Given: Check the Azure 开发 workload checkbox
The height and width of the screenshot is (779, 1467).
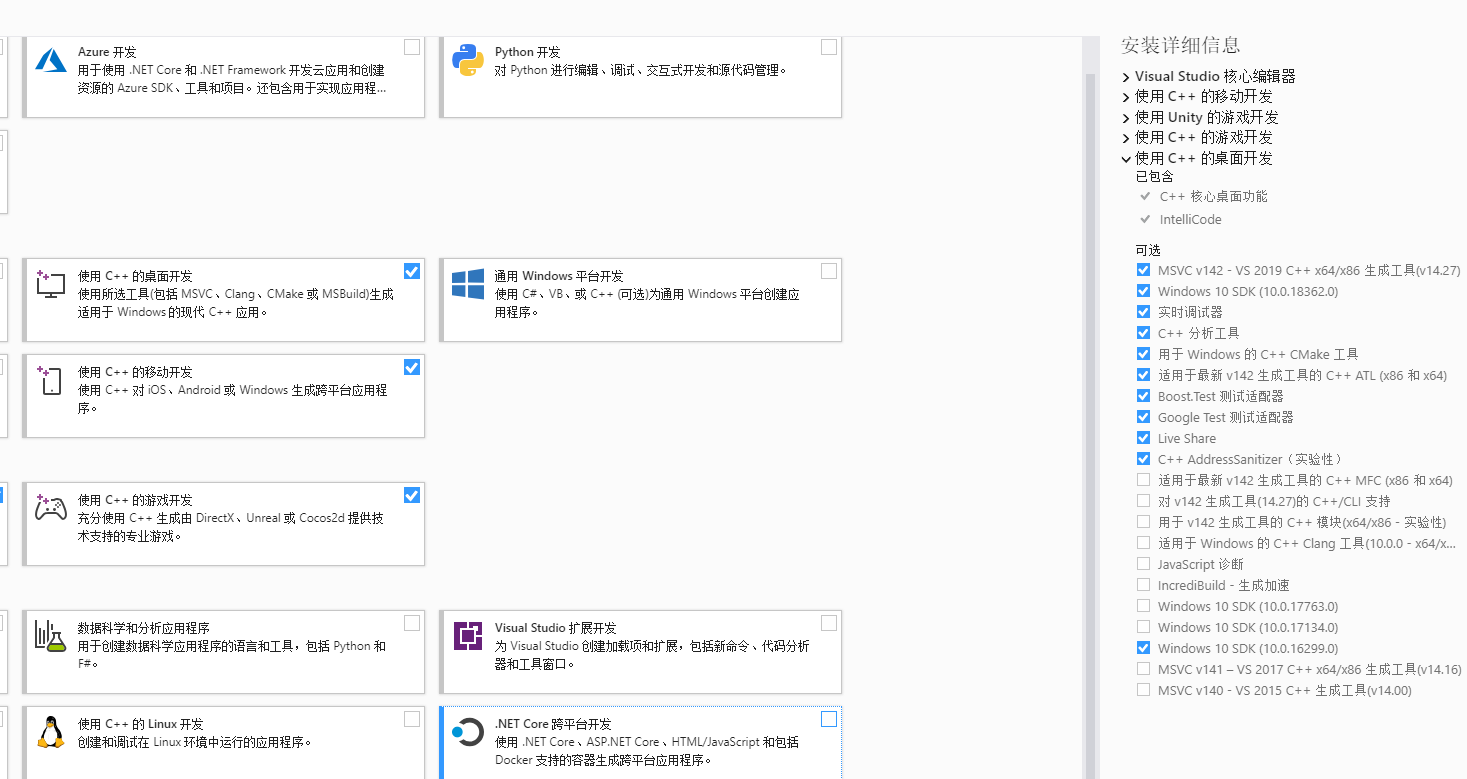Looking at the screenshot, I should pos(412,47).
